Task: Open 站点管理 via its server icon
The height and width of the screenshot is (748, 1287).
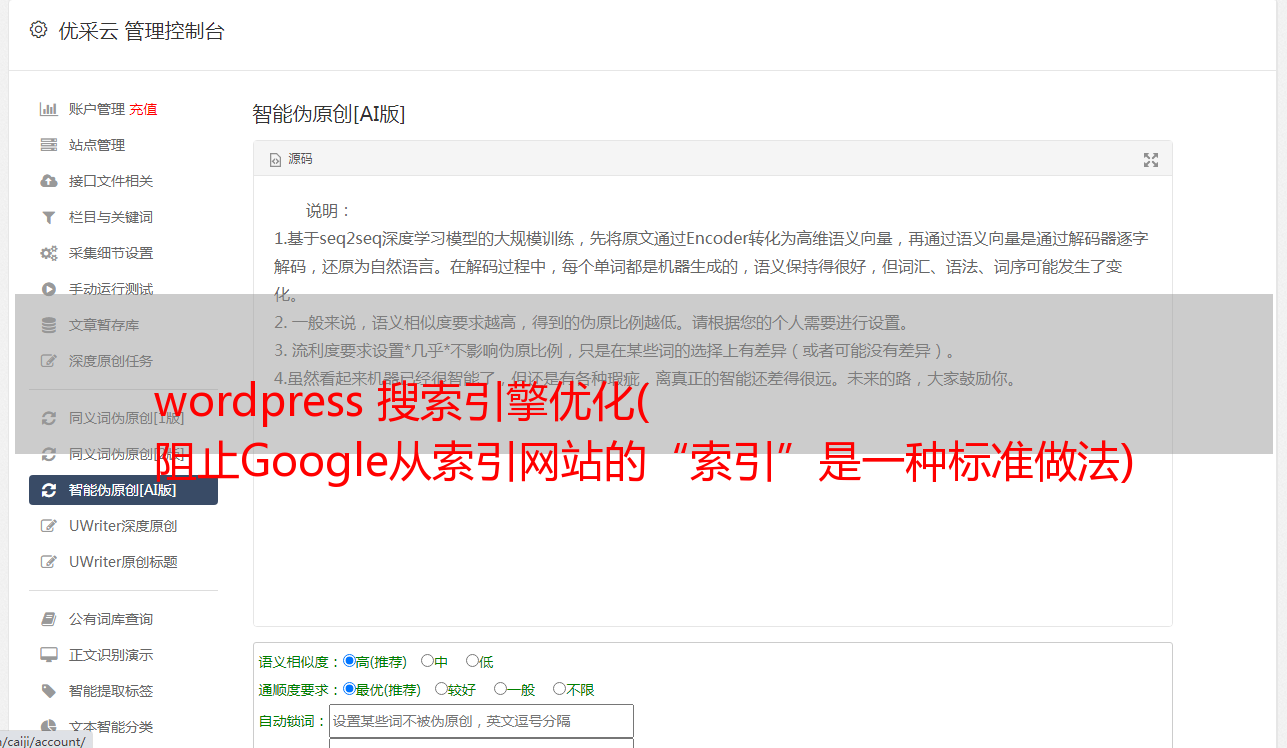Action: click(48, 145)
